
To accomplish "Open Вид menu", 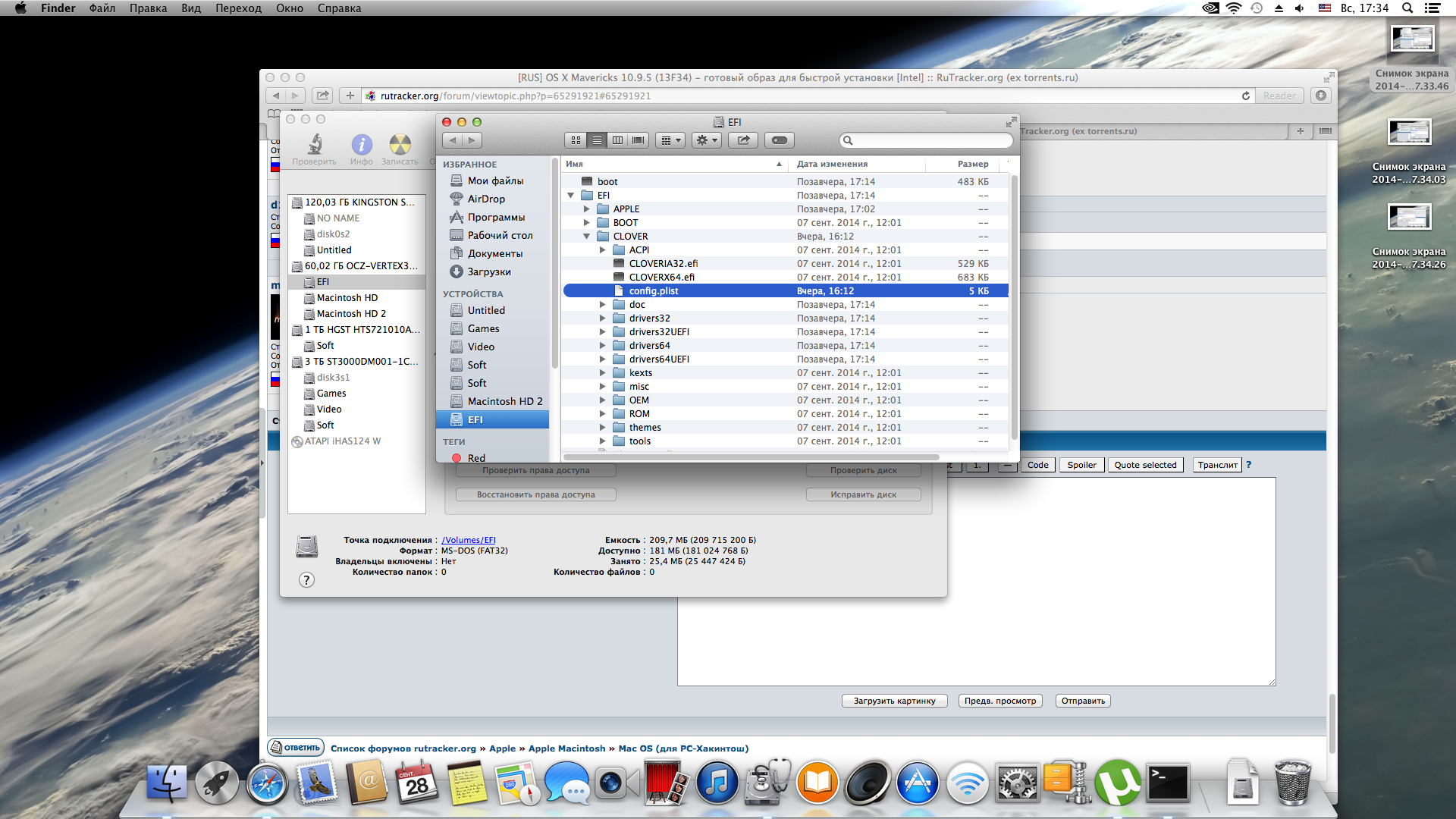I will click(x=190, y=8).
